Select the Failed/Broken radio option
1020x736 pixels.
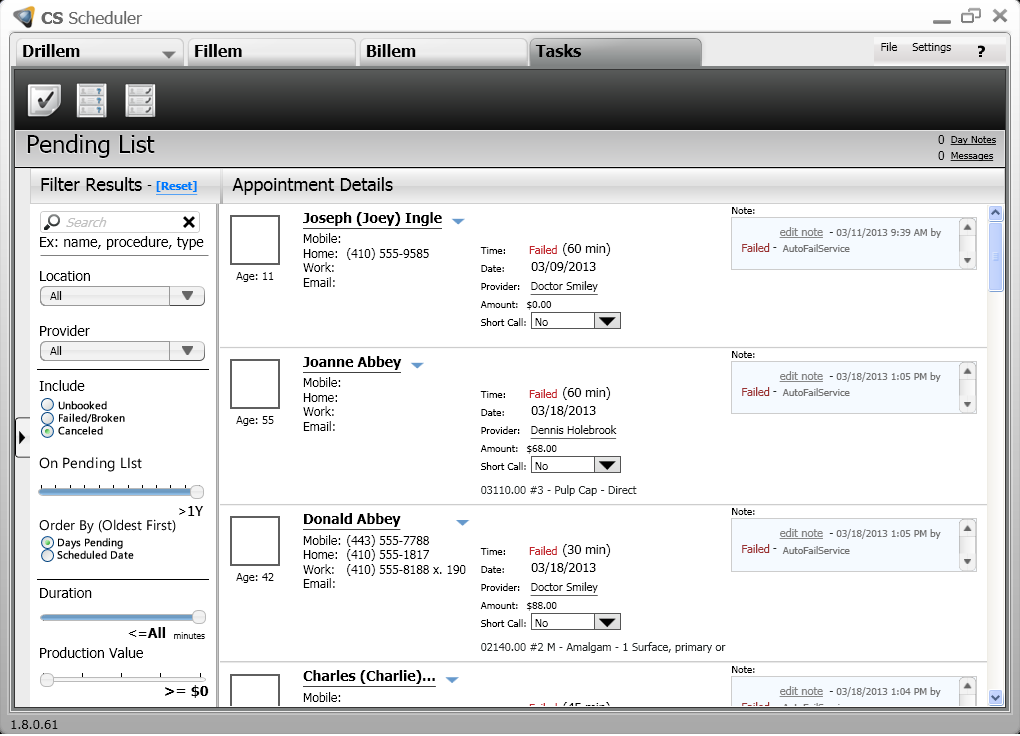[47, 418]
